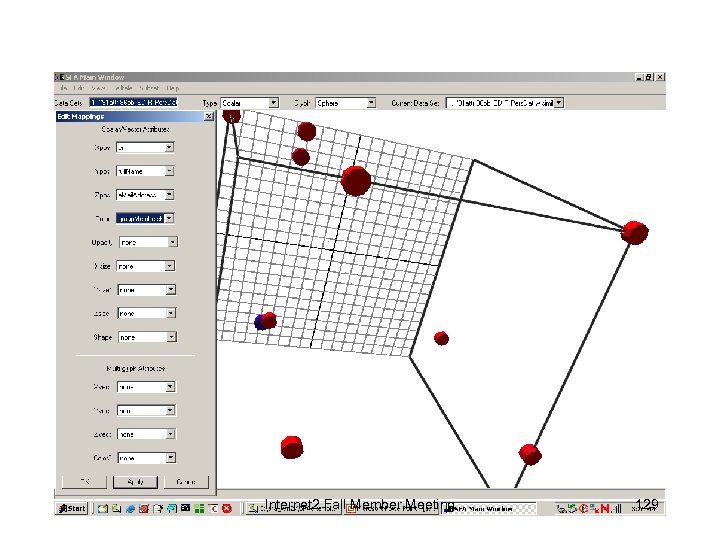Open the Xsize dropdown
Screen dimensions: 720x540
[x=146, y=266]
